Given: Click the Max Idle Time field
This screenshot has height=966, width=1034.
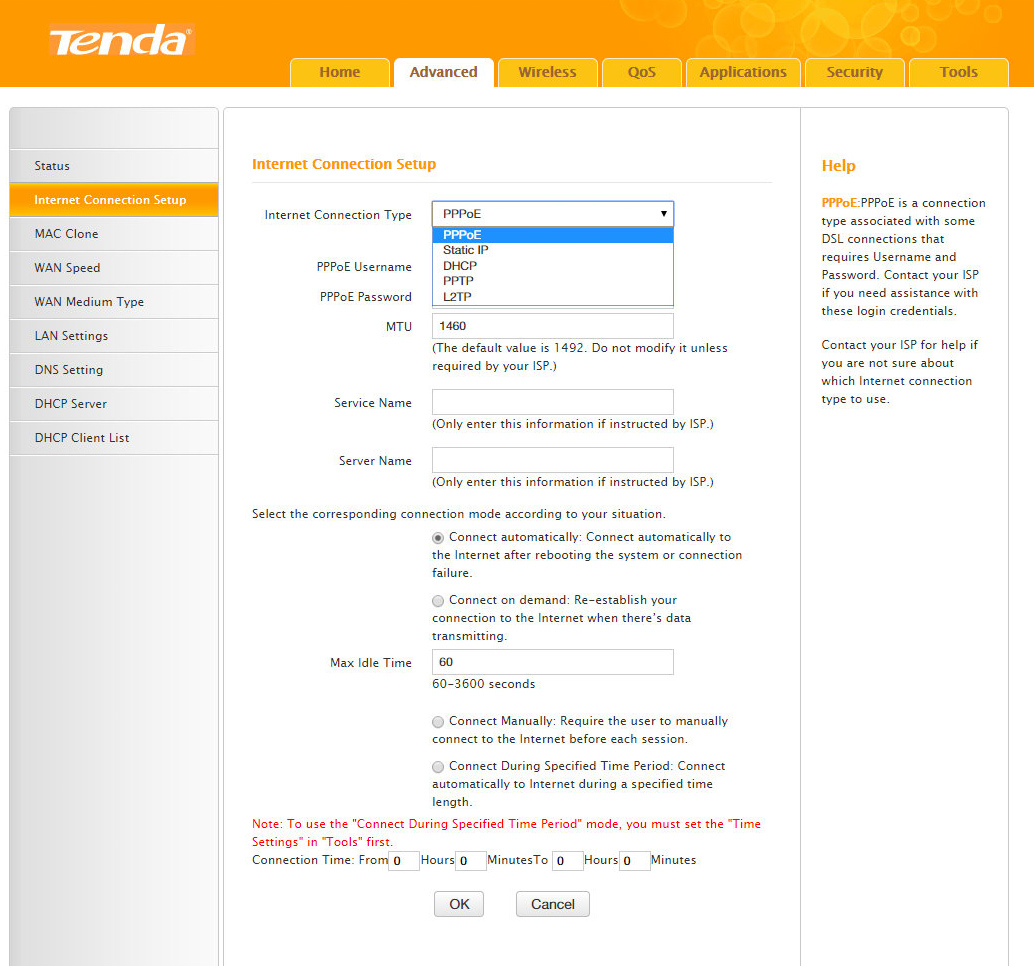Looking at the screenshot, I should point(553,662).
